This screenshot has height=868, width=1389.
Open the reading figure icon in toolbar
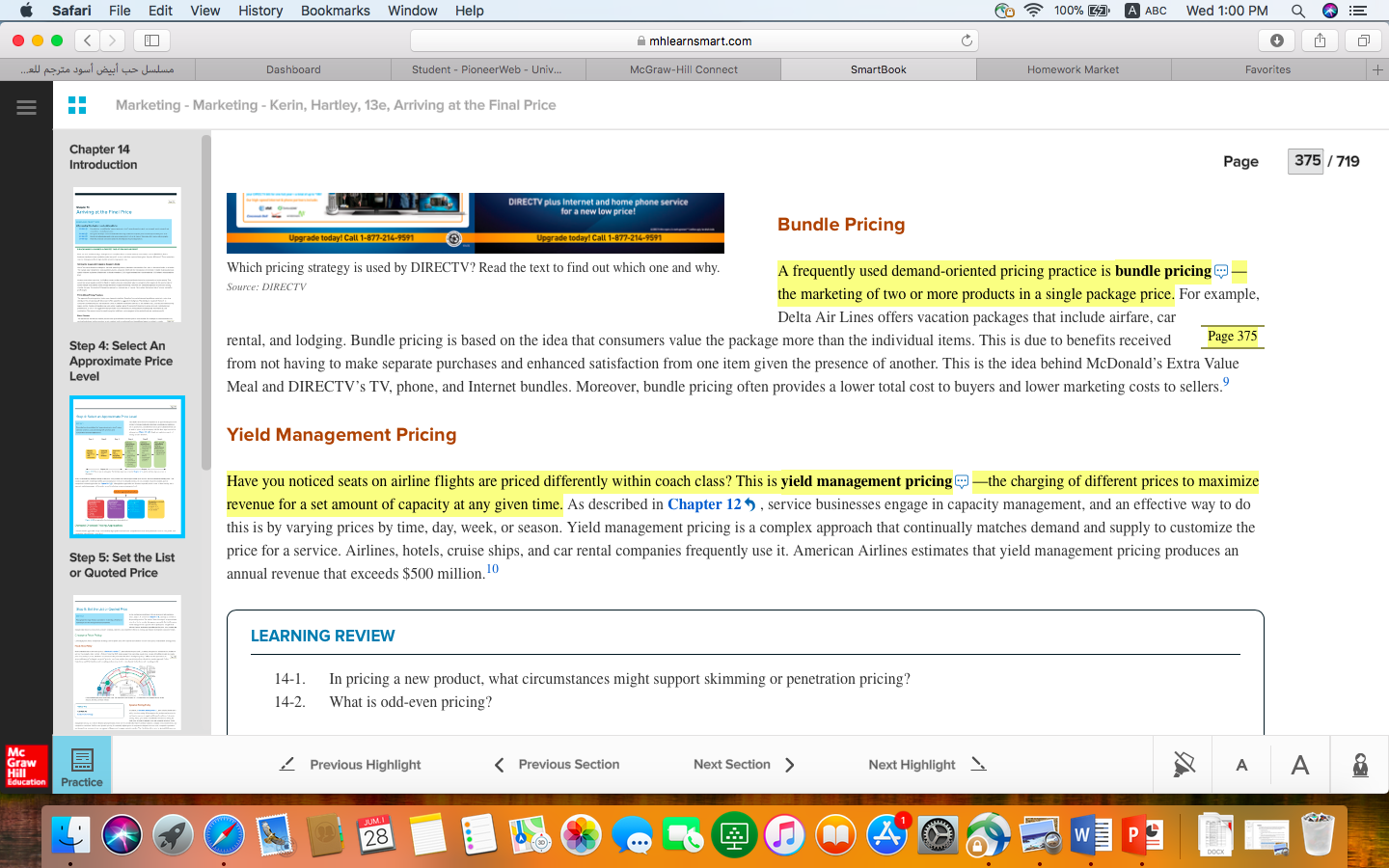click(x=1360, y=765)
